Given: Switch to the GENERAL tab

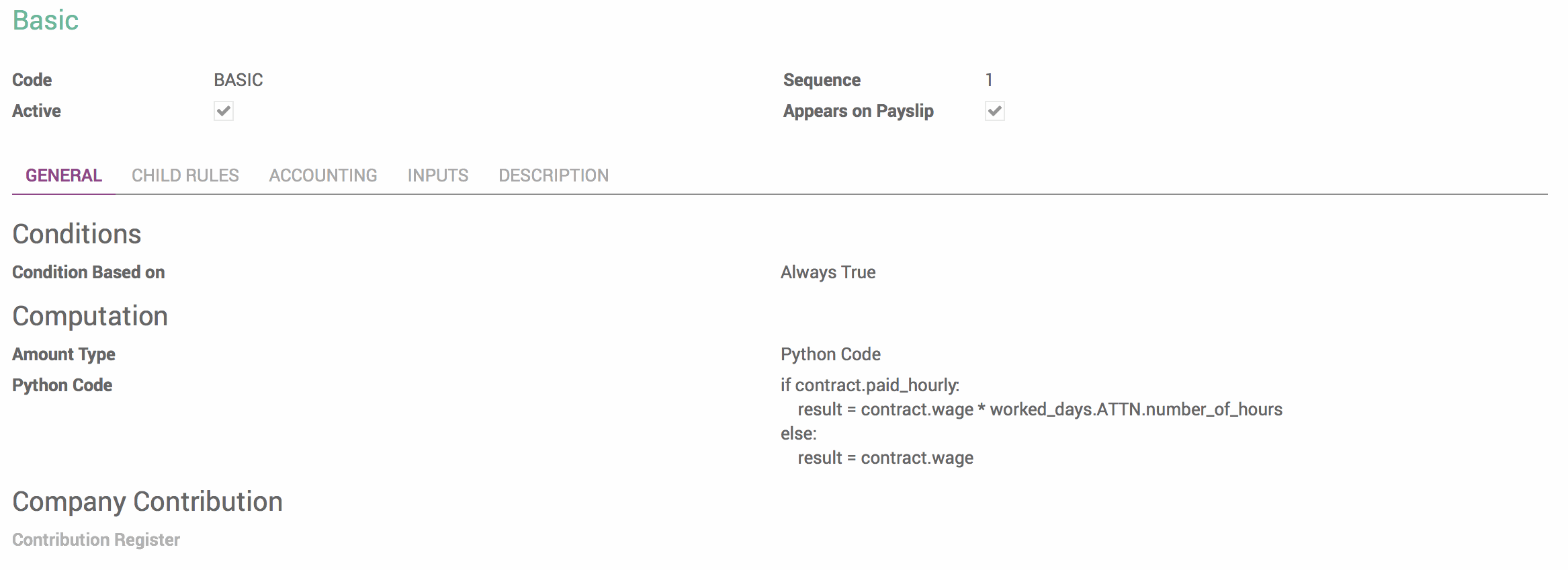Looking at the screenshot, I should click(x=64, y=175).
